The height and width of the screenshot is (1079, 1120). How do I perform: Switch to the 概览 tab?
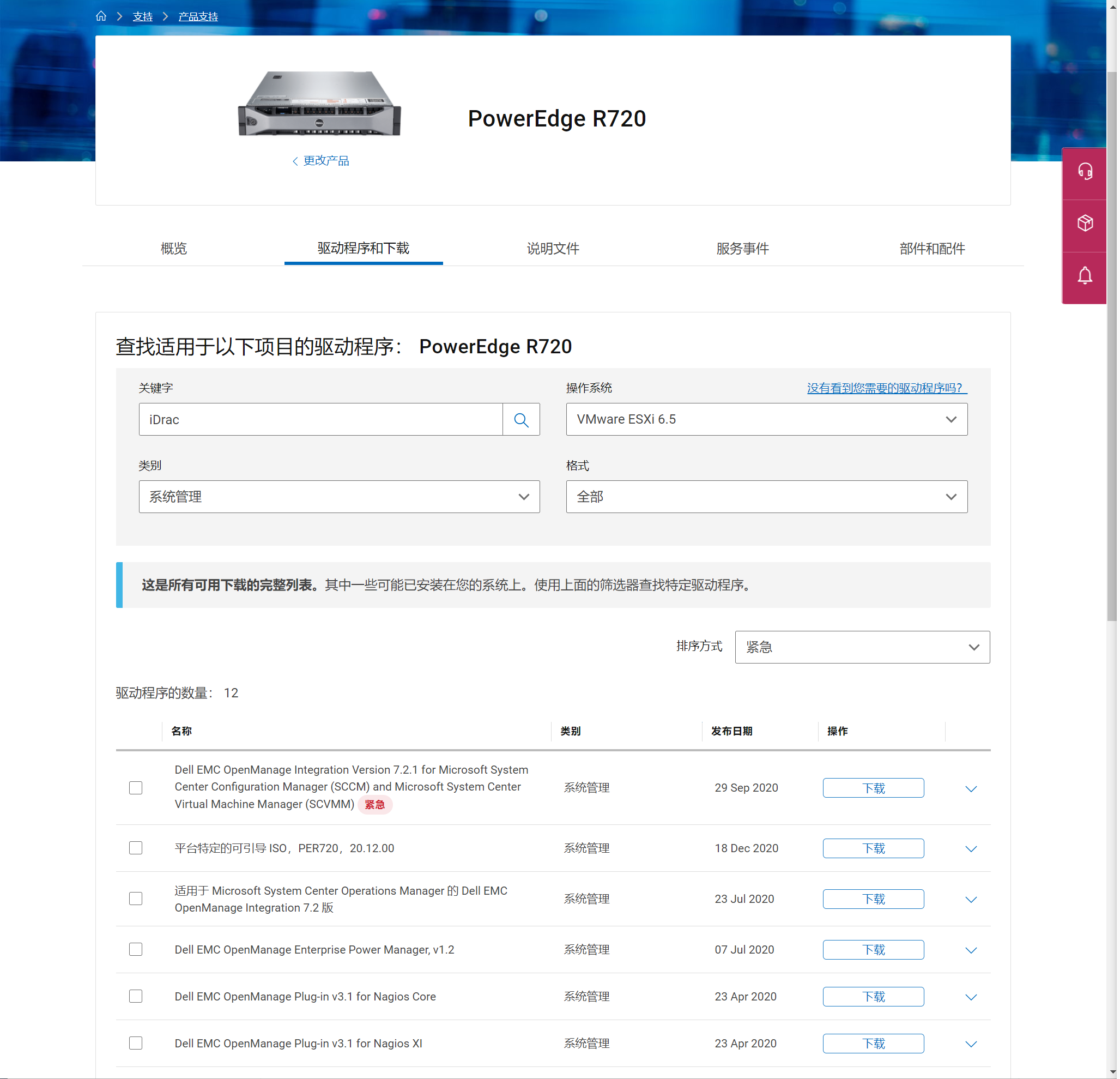[174, 249]
